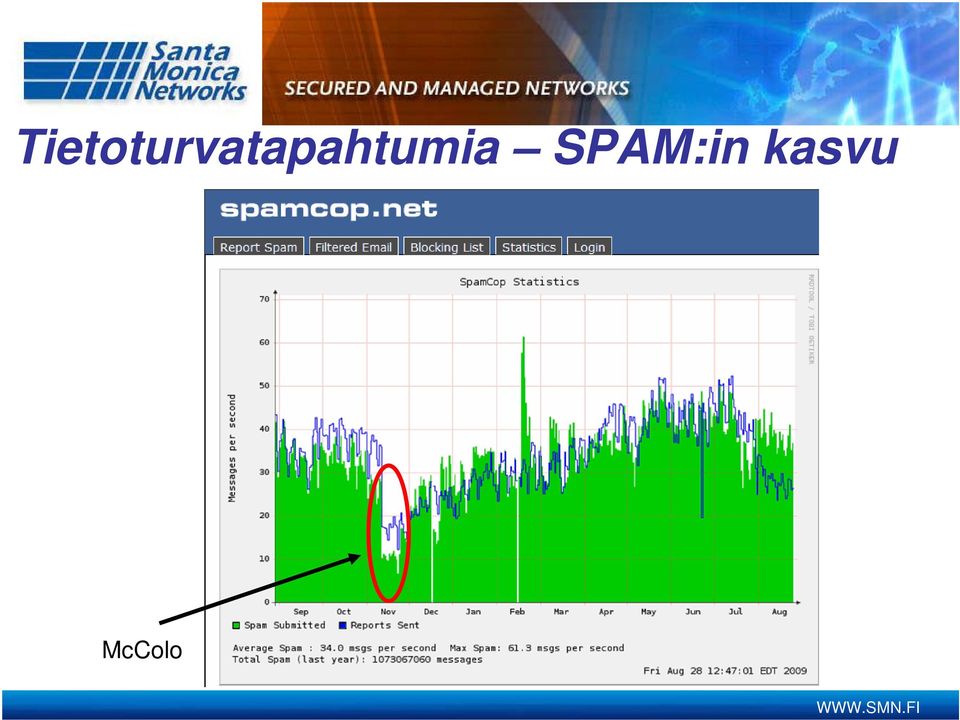Click the 'Apr' month label on x-axis
This screenshot has height=720, width=960.
606,612
